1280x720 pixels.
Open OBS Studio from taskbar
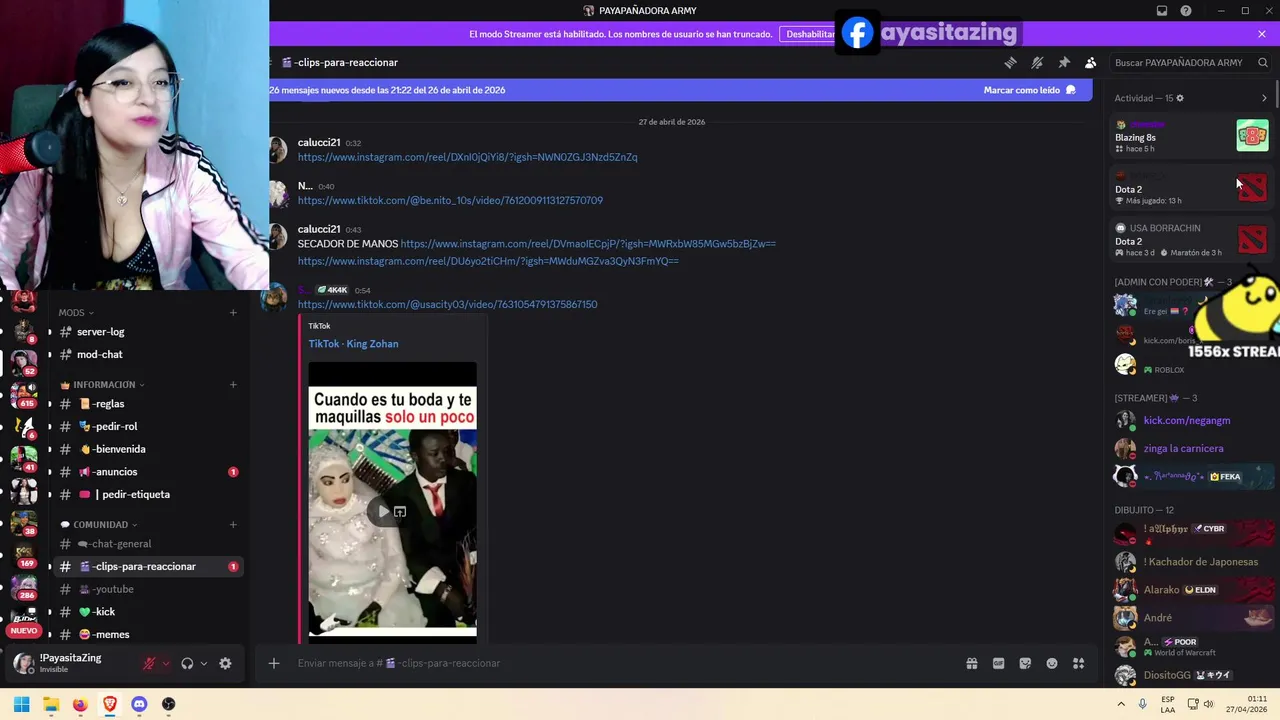click(x=168, y=704)
